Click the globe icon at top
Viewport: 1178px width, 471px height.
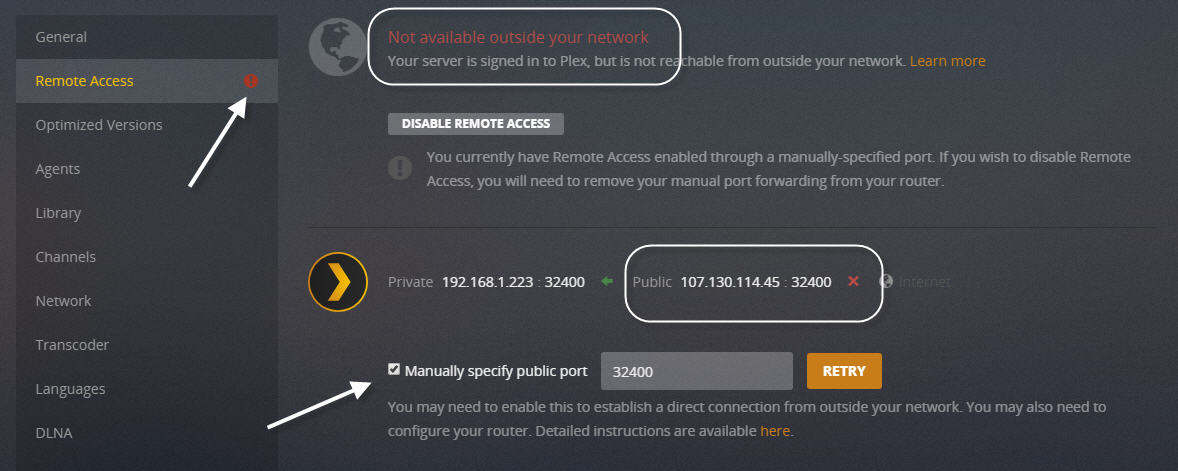coord(337,47)
